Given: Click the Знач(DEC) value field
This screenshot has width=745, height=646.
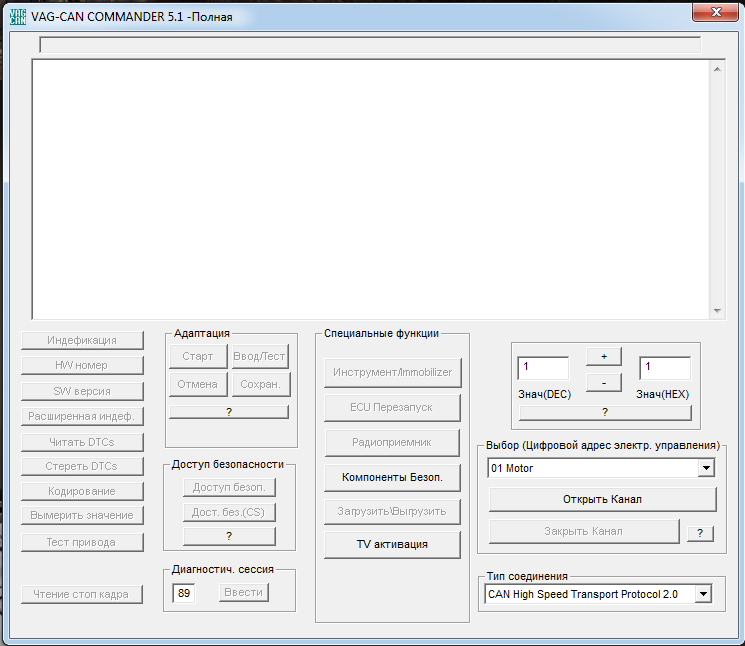Looking at the screenshot, I should [543, 368].
